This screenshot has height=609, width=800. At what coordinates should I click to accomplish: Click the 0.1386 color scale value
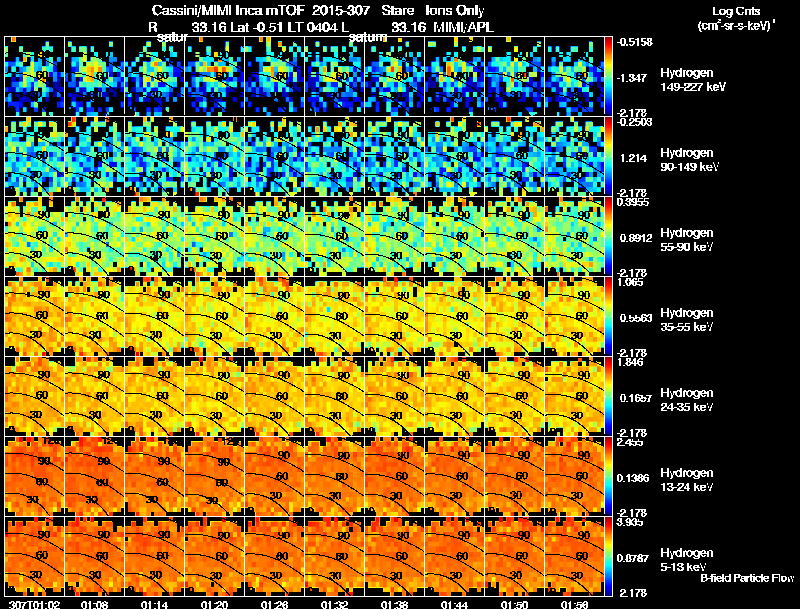(x=634, y=478)
